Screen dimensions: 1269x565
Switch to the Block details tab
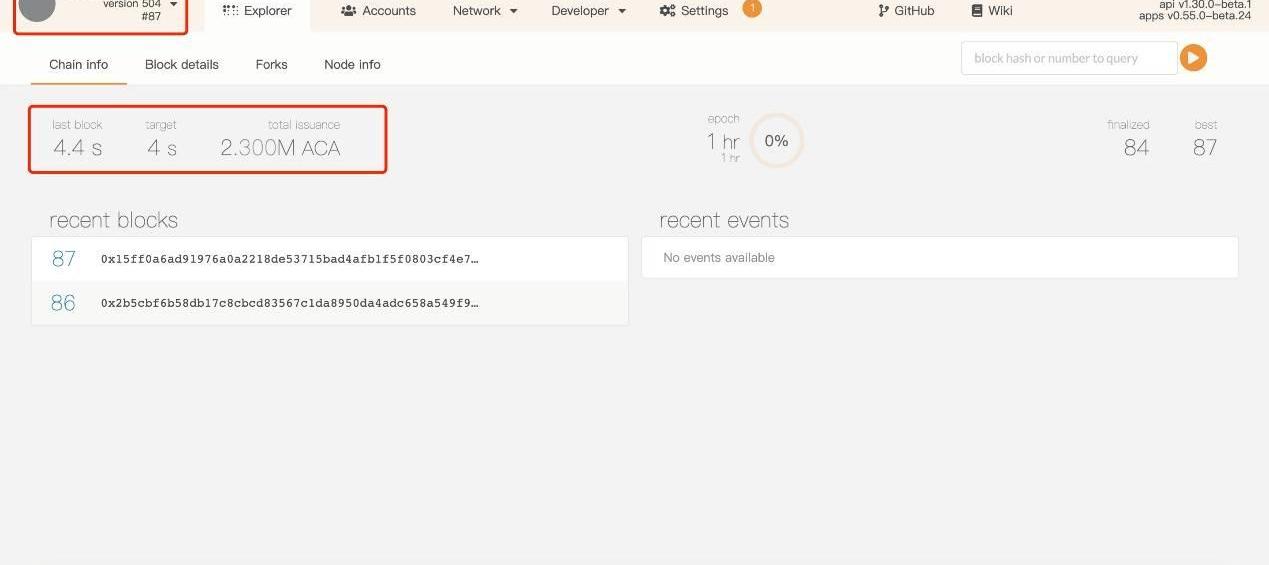tap(181, 64)
